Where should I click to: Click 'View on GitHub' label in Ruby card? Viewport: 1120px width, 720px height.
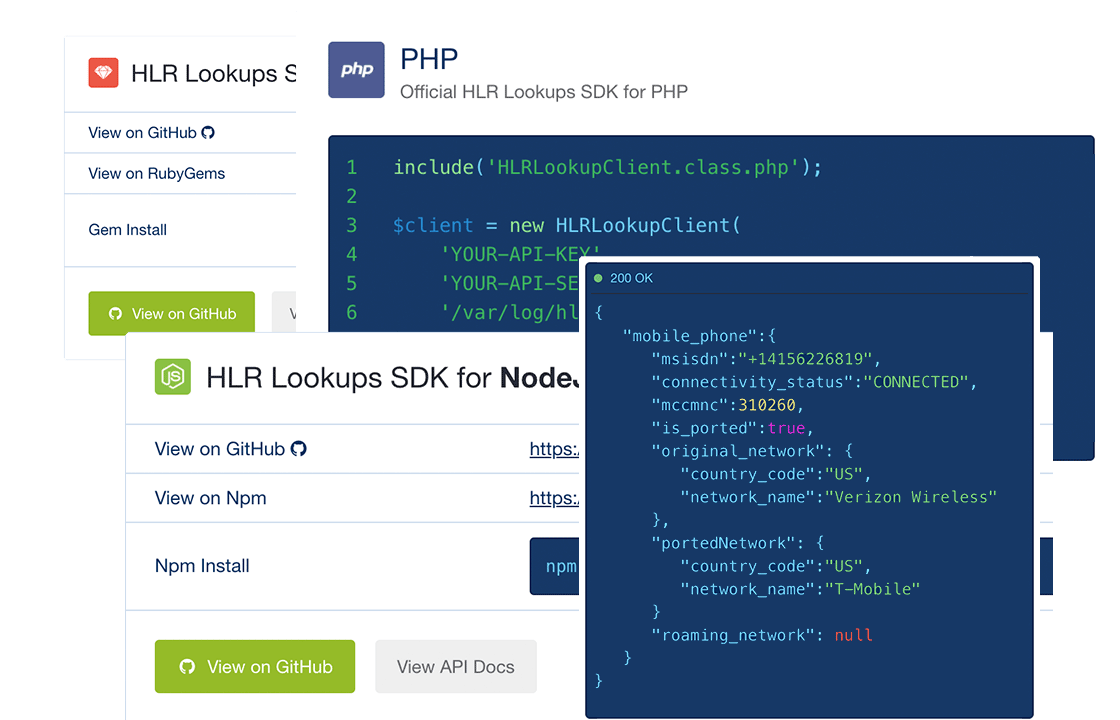point(142,132)
